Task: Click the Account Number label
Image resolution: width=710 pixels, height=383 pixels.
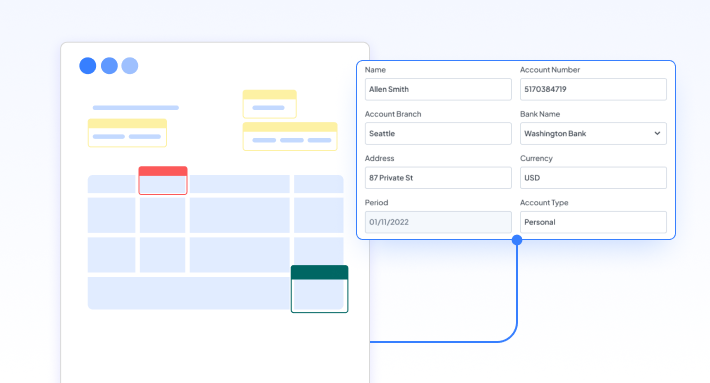Action: point(550,70)
